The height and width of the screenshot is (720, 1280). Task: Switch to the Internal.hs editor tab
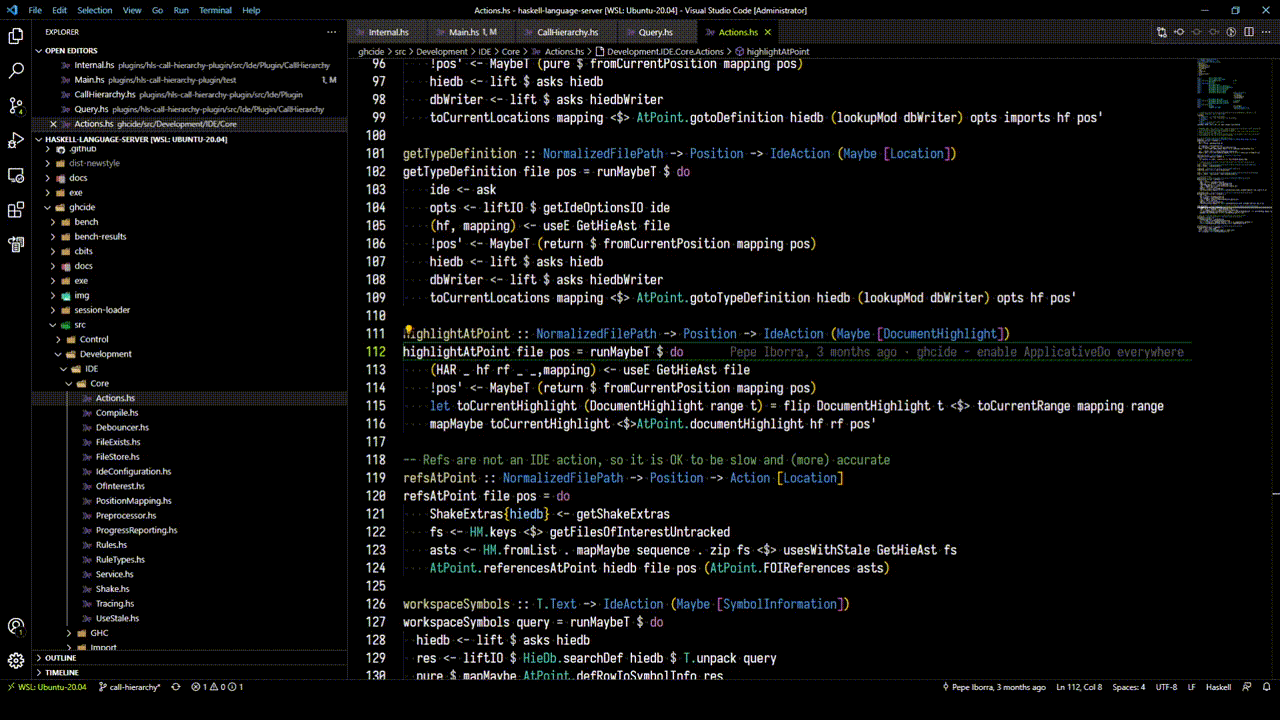pos(387,32)
